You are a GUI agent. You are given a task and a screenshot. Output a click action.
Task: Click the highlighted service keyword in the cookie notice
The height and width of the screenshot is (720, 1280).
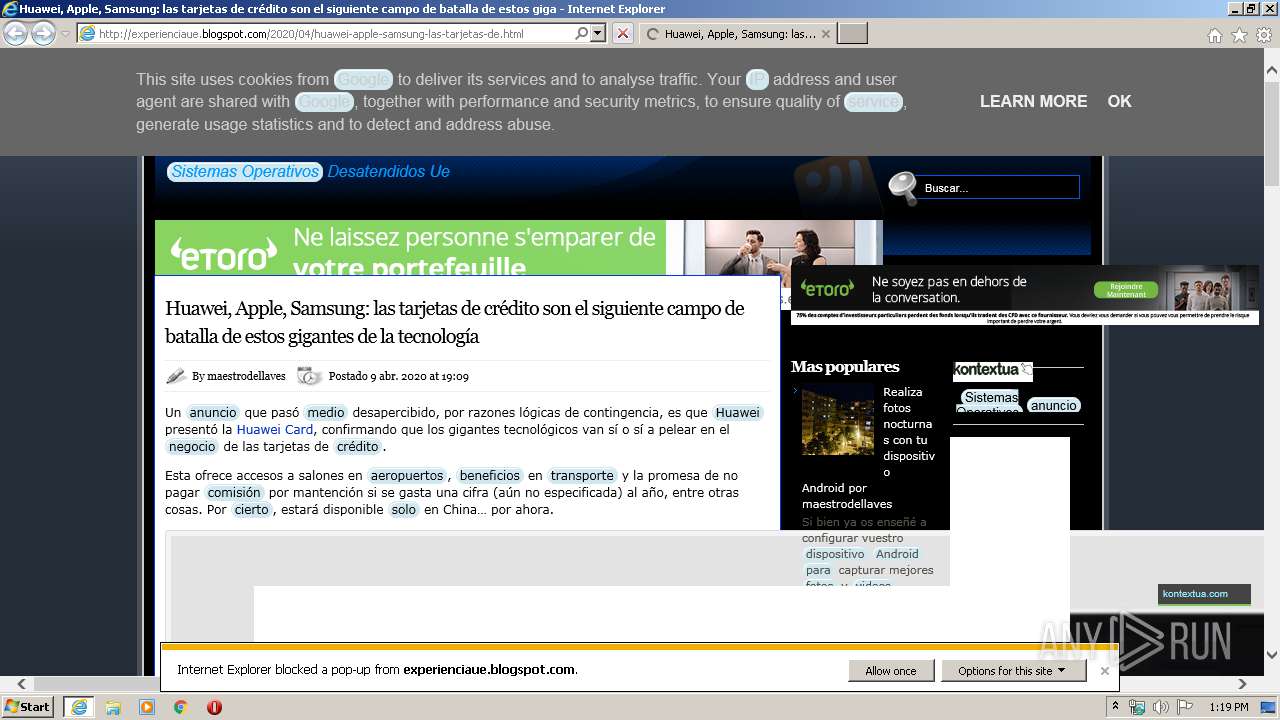click(x=874, y=102)
